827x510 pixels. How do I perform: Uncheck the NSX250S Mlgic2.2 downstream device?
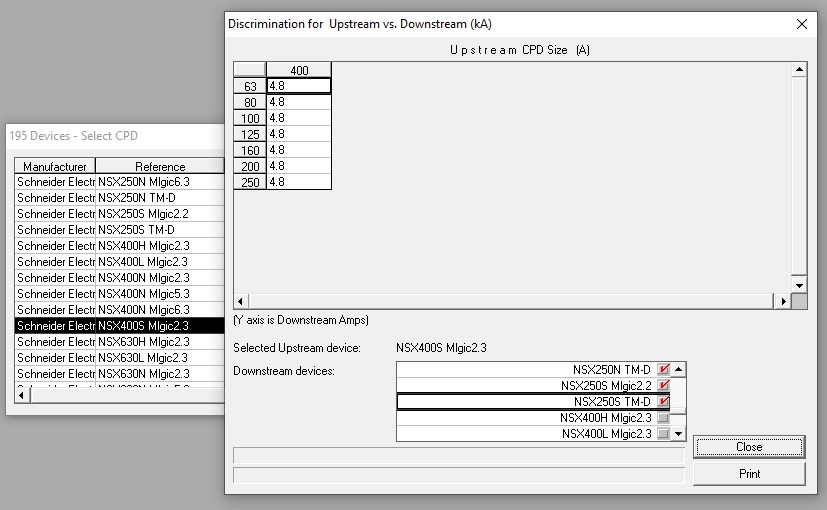click(663, 385)
